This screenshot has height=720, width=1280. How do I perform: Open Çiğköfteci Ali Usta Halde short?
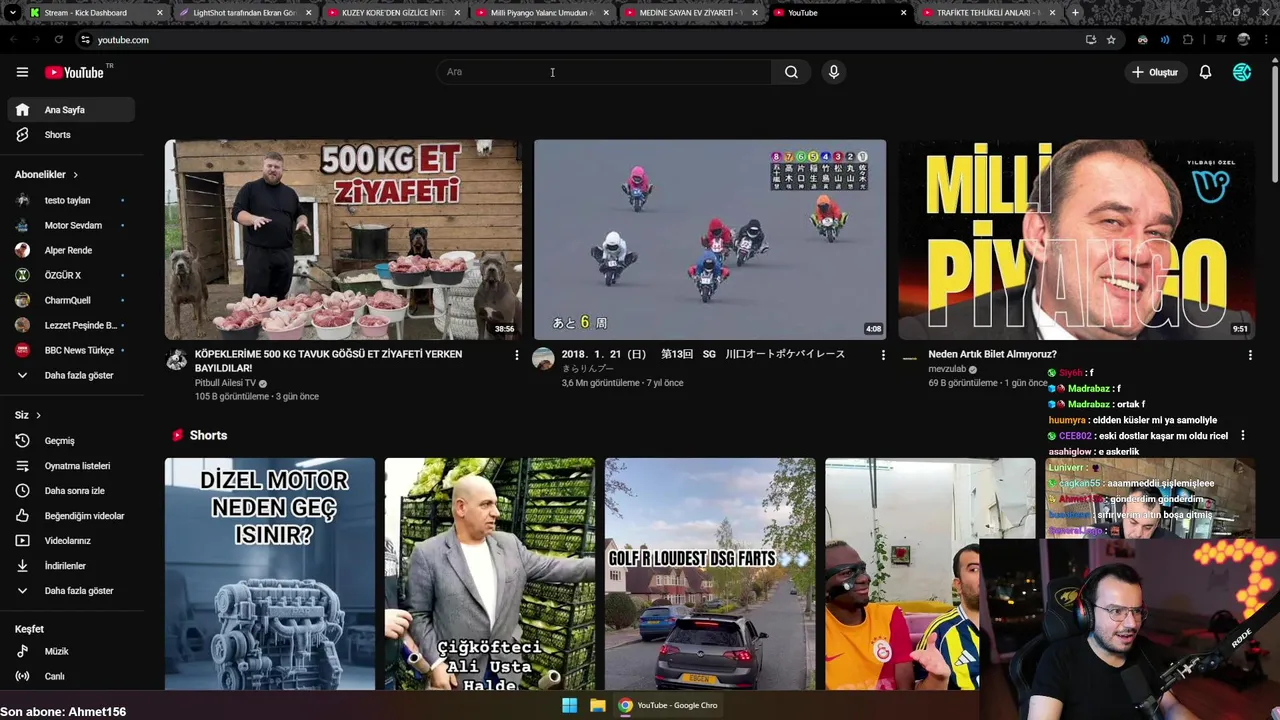pyautogui.click(x=490, y=574)
